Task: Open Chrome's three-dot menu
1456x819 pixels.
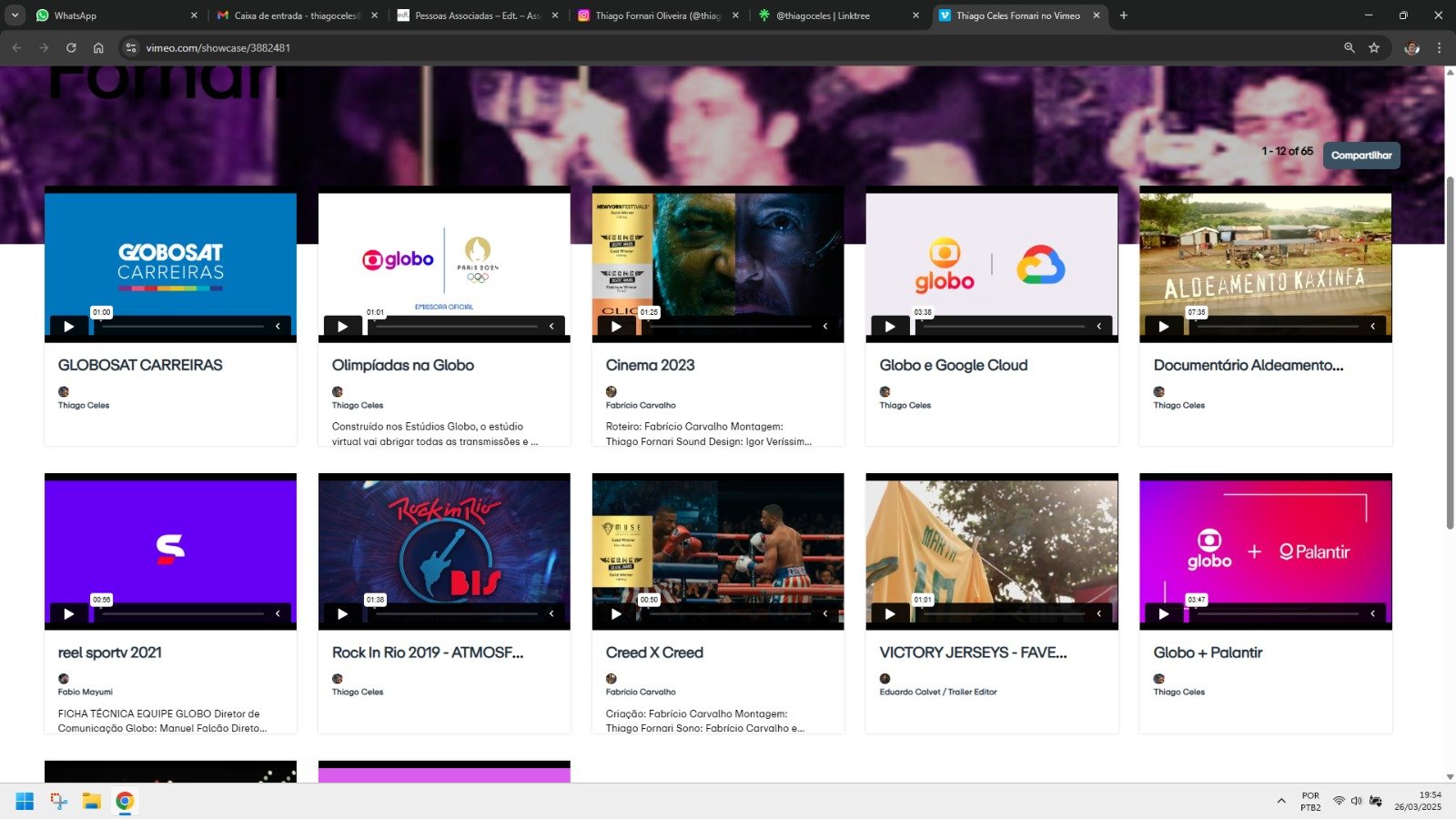Action: pyautogui.click(x=1439, y=47)
